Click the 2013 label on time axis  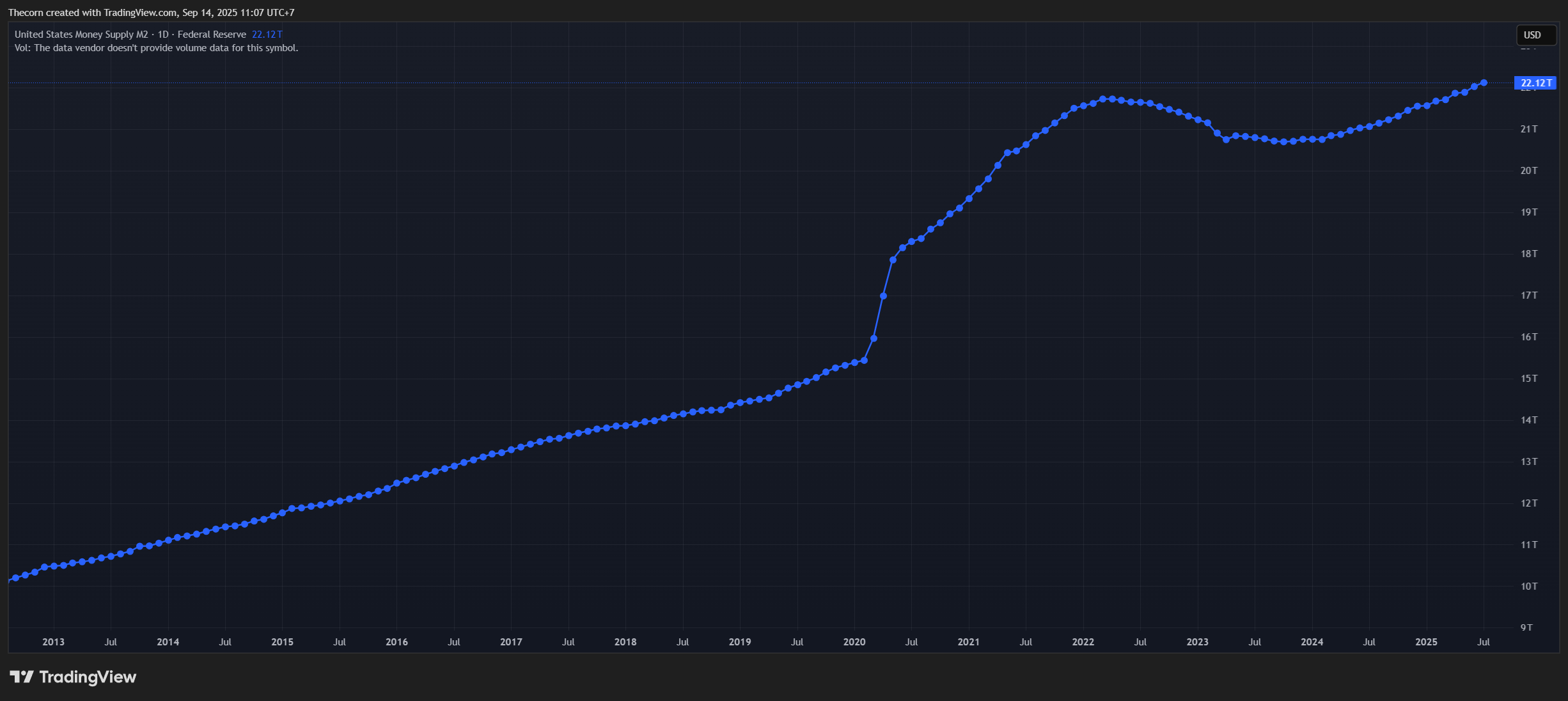pyautogui.click(x=53, y=642)
